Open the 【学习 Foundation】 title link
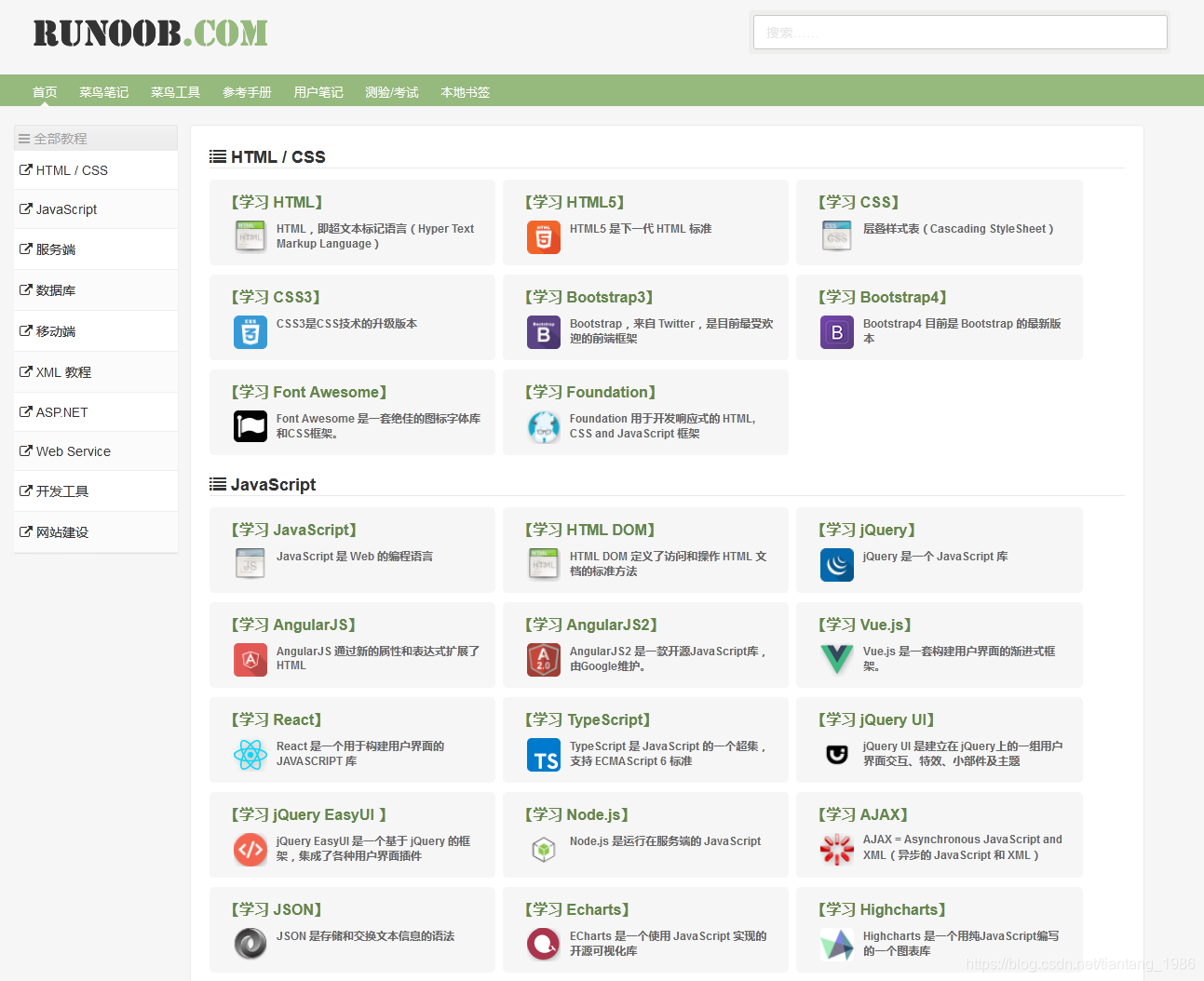1204x981 pixels. tap(590, 392)
